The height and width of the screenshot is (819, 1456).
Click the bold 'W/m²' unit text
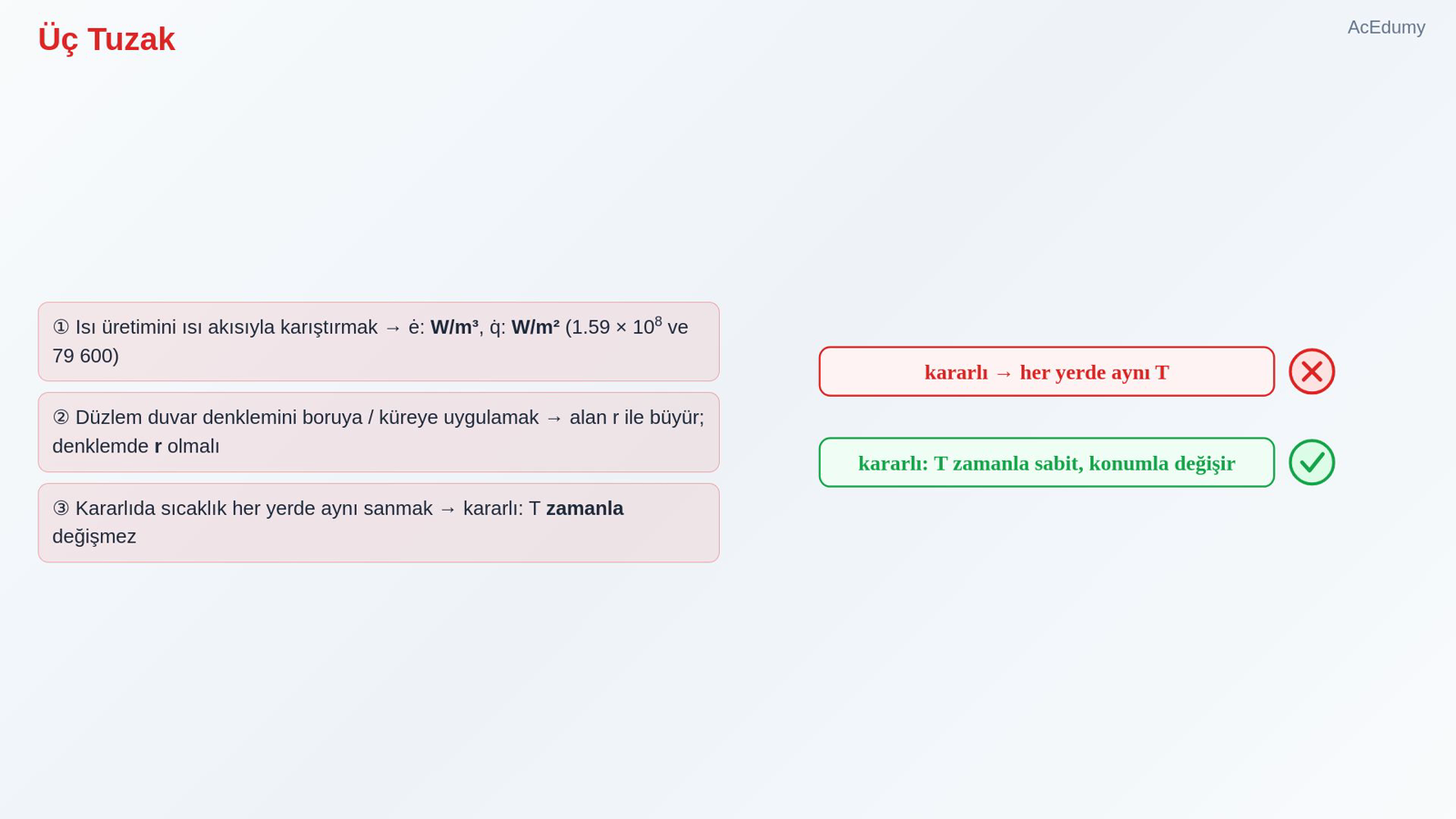click(535, 327)
